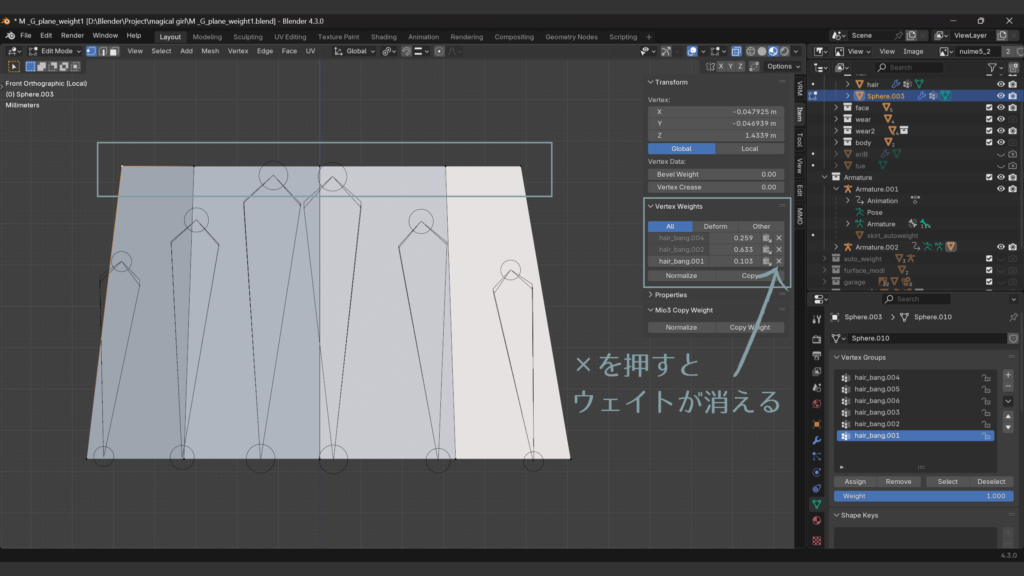Click the add vertex group plus button

click(1007, 375)
